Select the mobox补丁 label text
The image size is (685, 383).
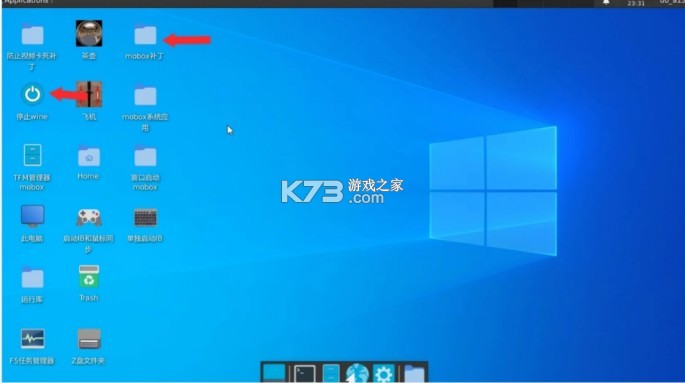pos(145,56)
